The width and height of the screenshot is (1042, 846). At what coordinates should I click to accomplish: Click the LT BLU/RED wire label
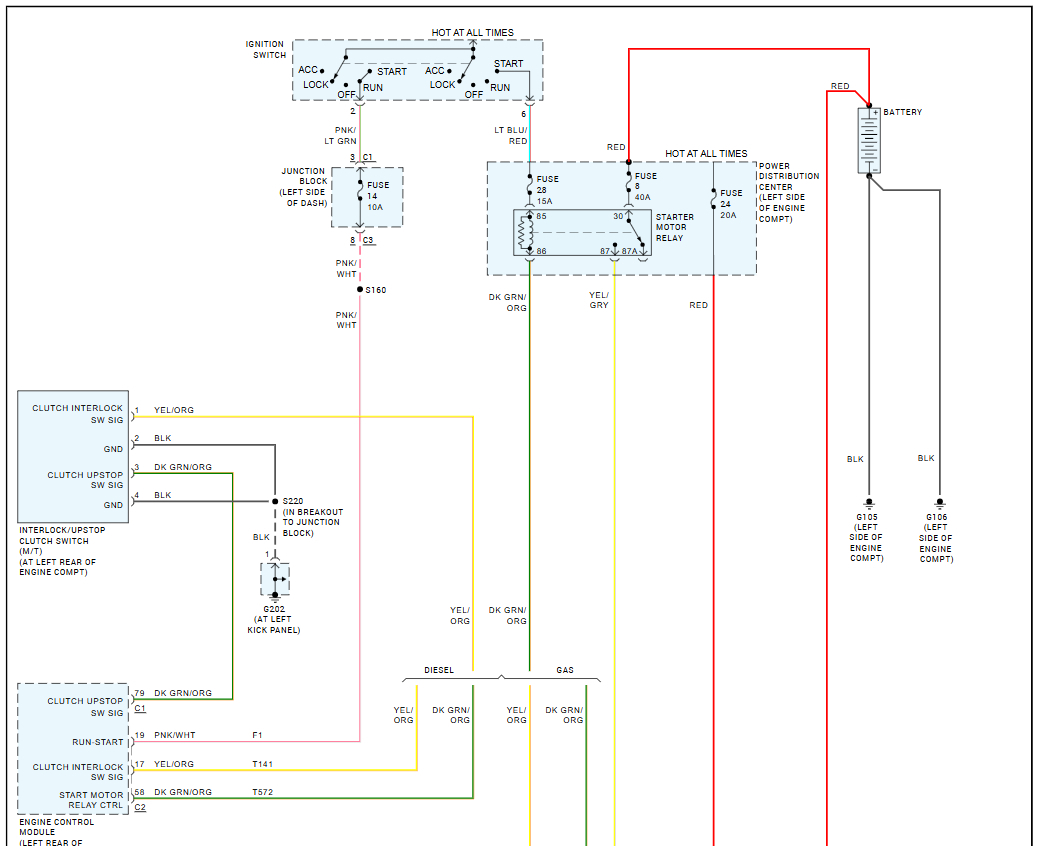pyautogui.click(x=510, y=136)
